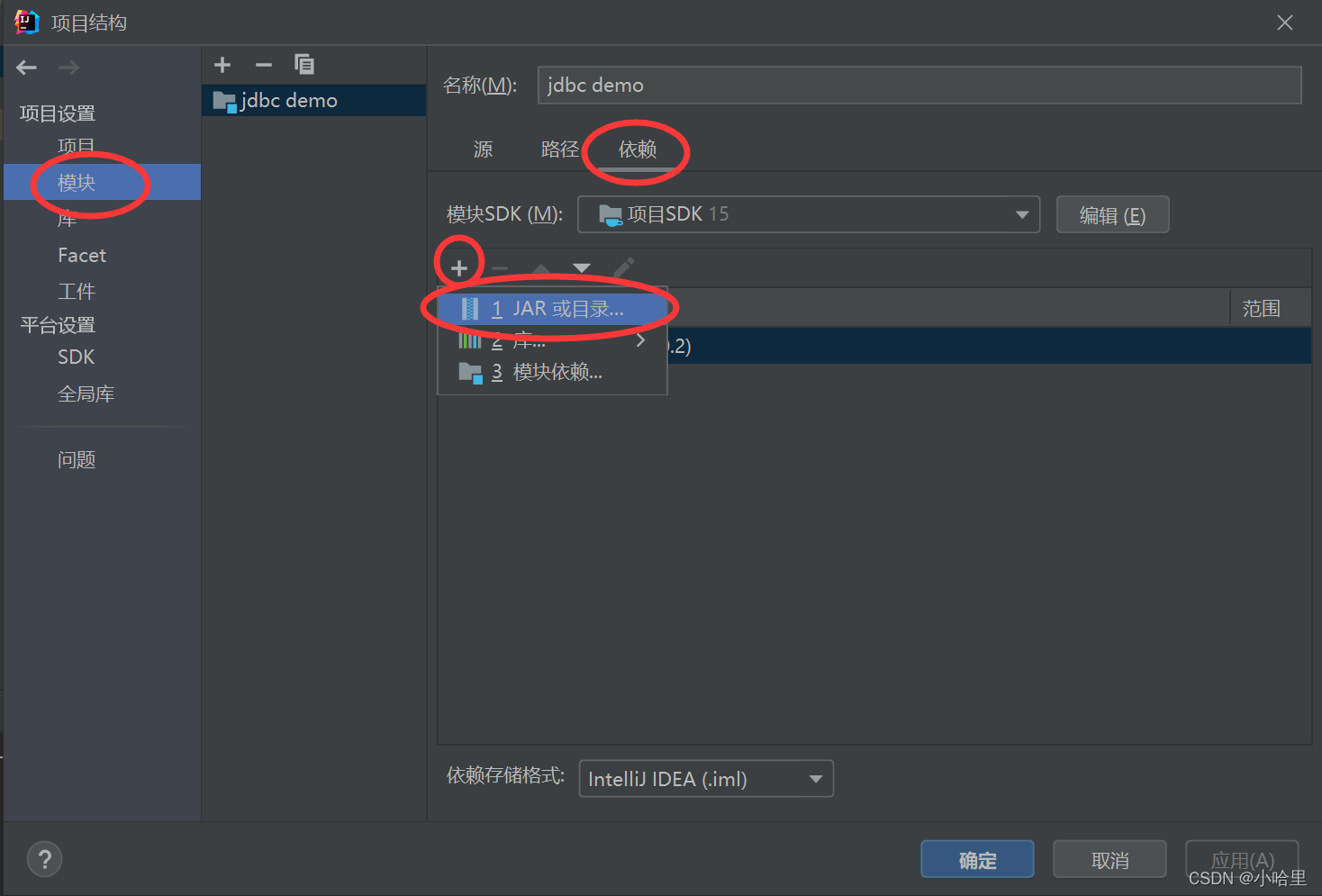Click the 编辑 (E) button
Viewport: 1322px width, 896px height.
tap(1112, 215)
